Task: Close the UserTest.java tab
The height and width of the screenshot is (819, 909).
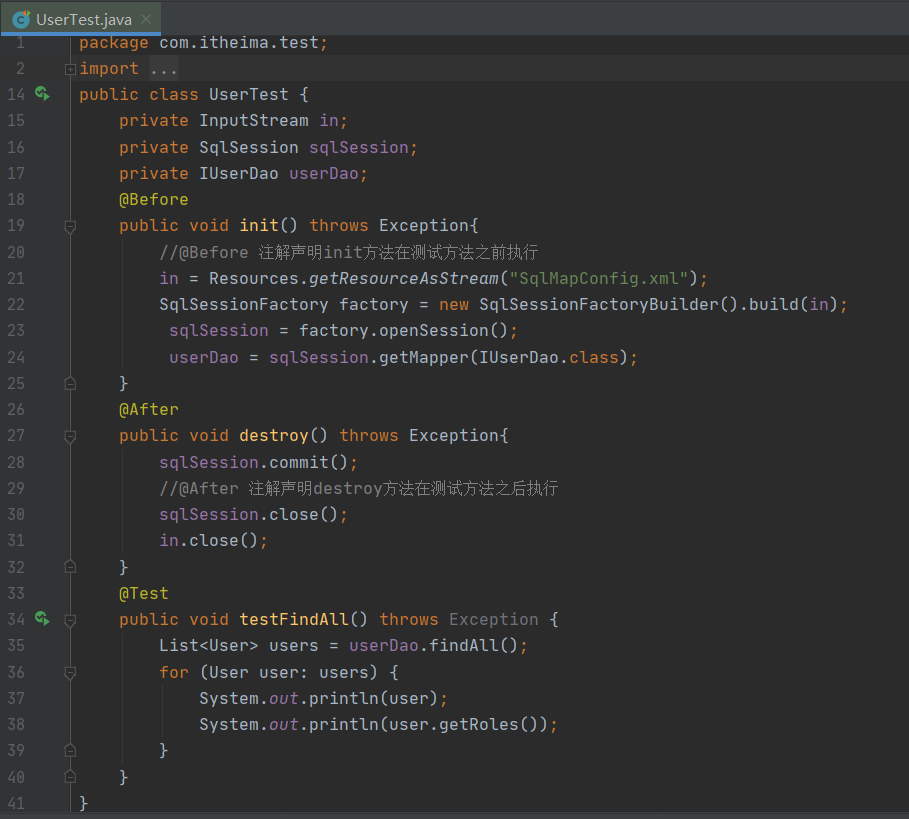Action: click(x=146, y=19)
